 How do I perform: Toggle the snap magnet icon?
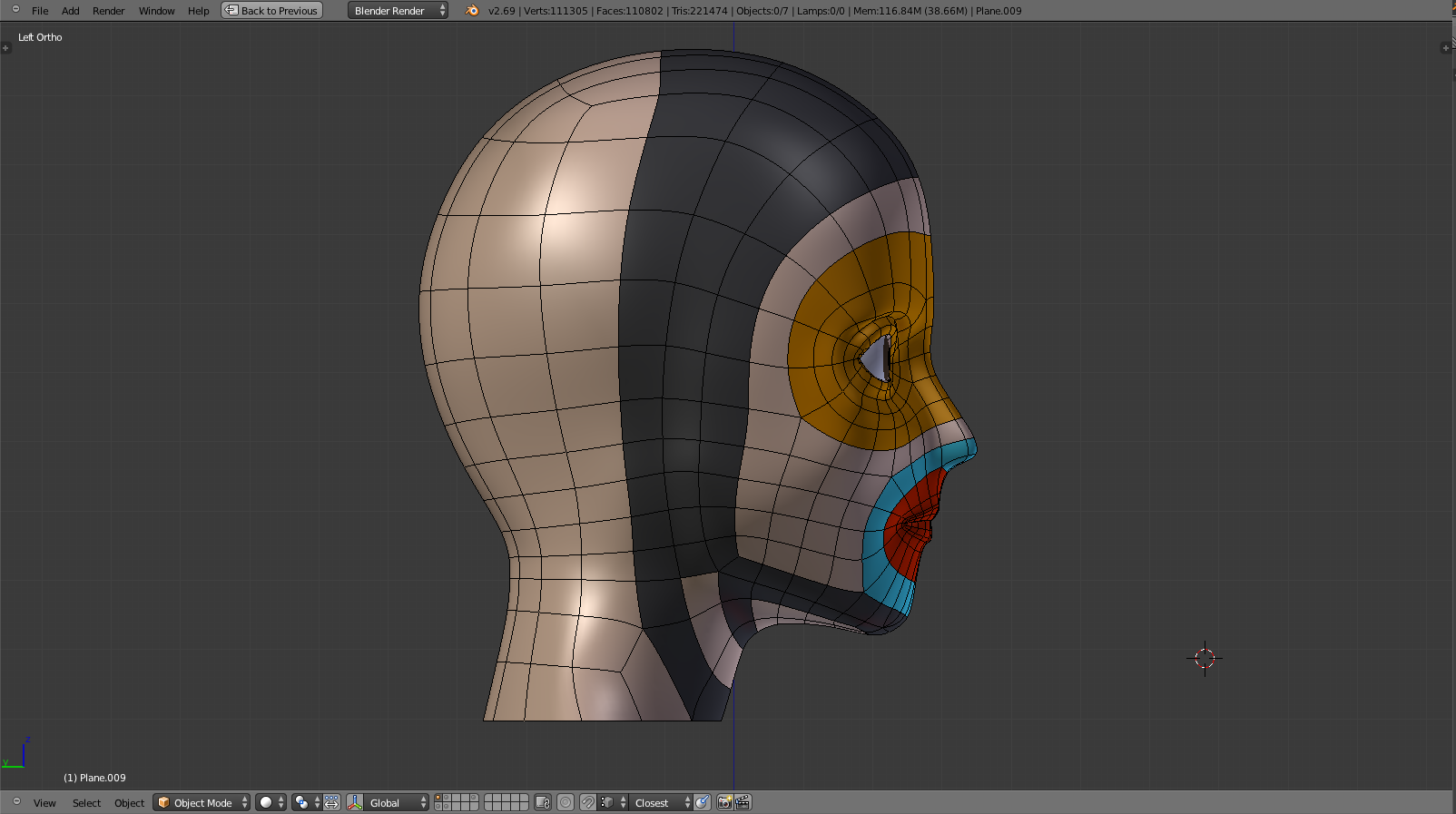pyautogui.click(x=588, y=802)
